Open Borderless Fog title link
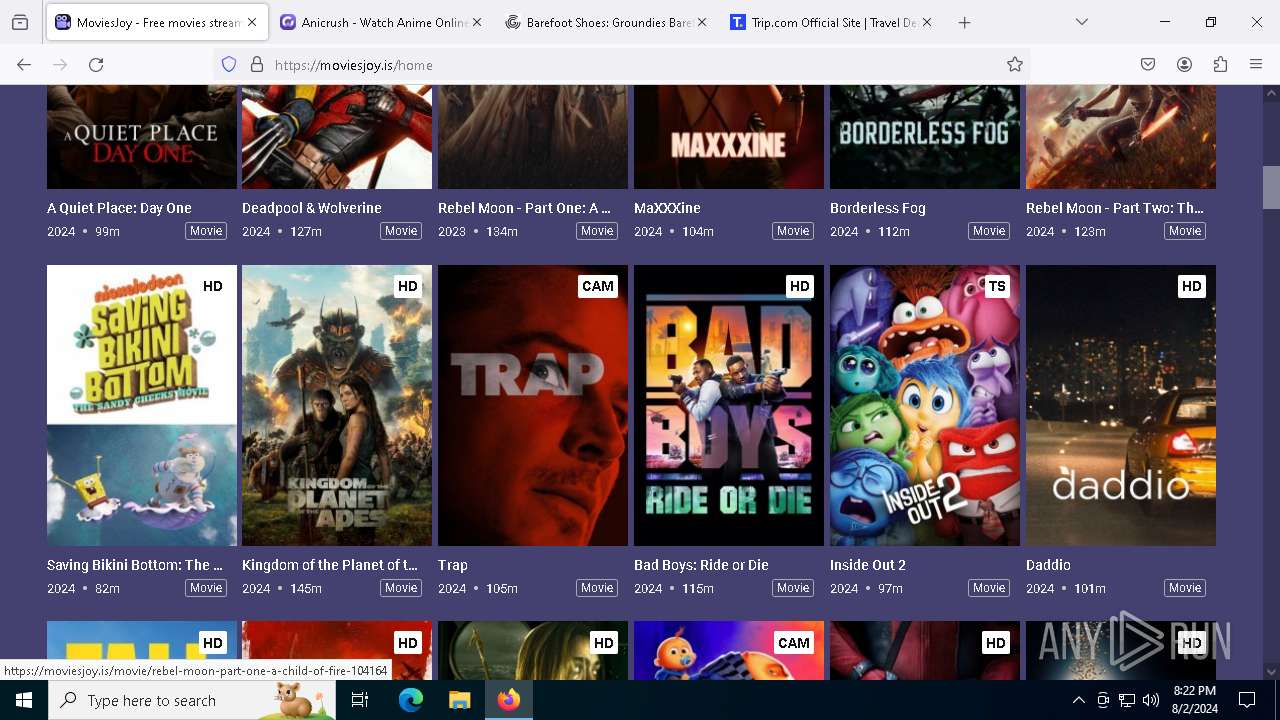The height and width of the screenshot is (720, 1280). click(x=878, y=208)
